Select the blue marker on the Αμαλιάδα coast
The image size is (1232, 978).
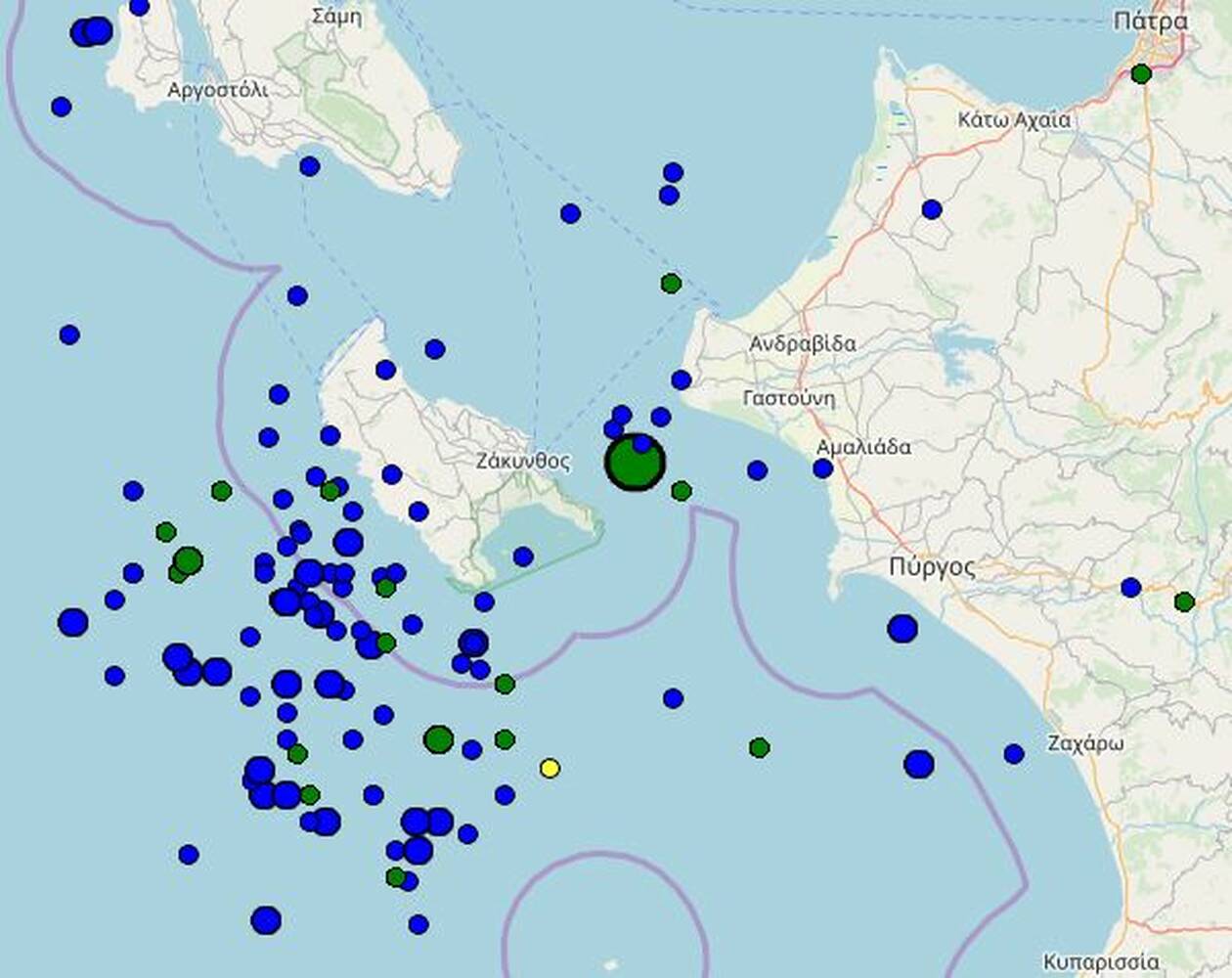click(x=822, y=468)
